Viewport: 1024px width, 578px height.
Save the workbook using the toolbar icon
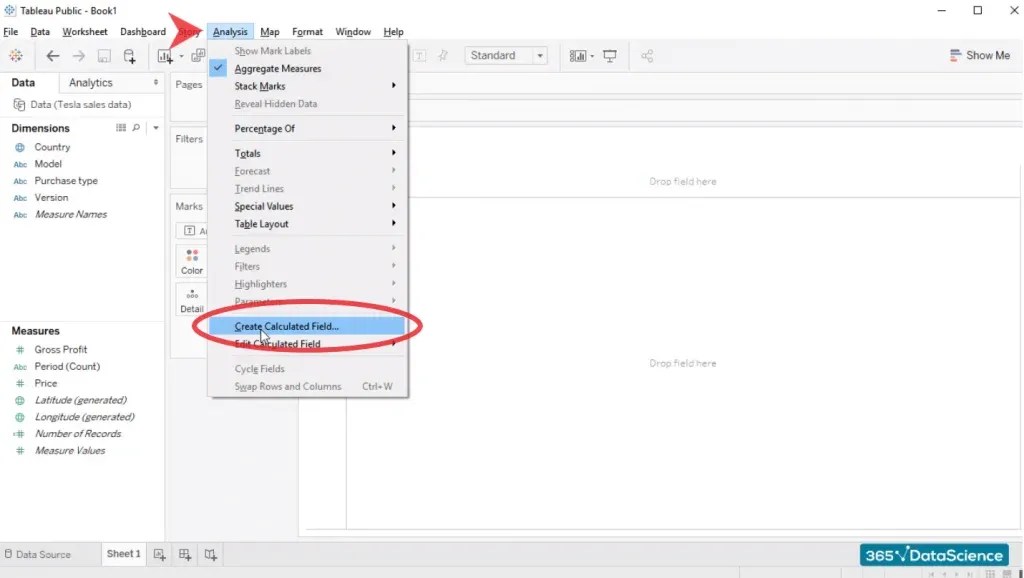point(104,55)
